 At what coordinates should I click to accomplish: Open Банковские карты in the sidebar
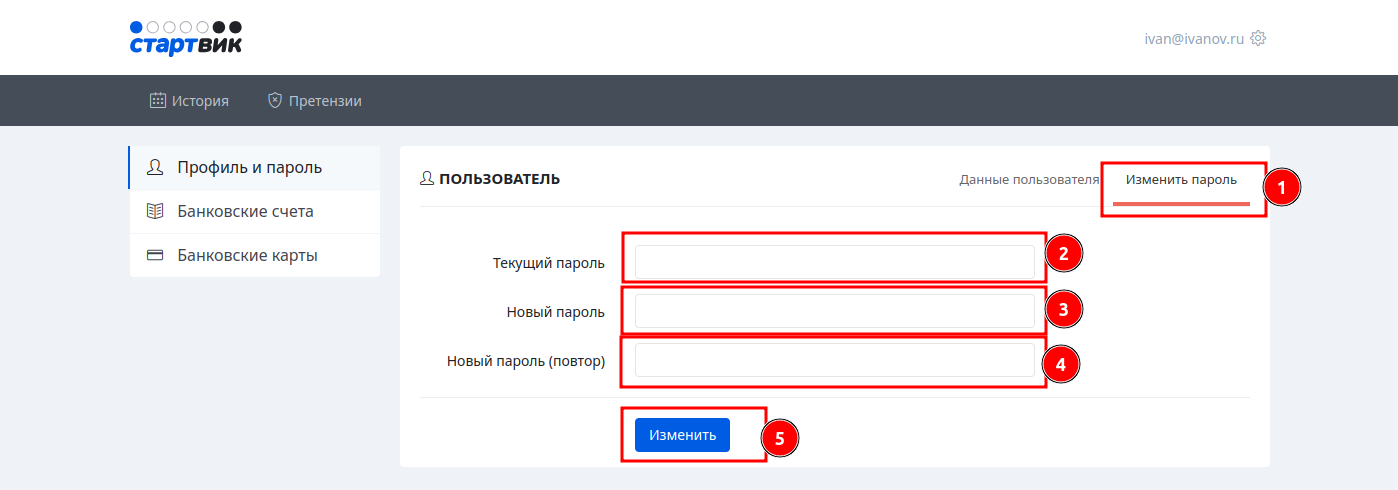[247, 255]
